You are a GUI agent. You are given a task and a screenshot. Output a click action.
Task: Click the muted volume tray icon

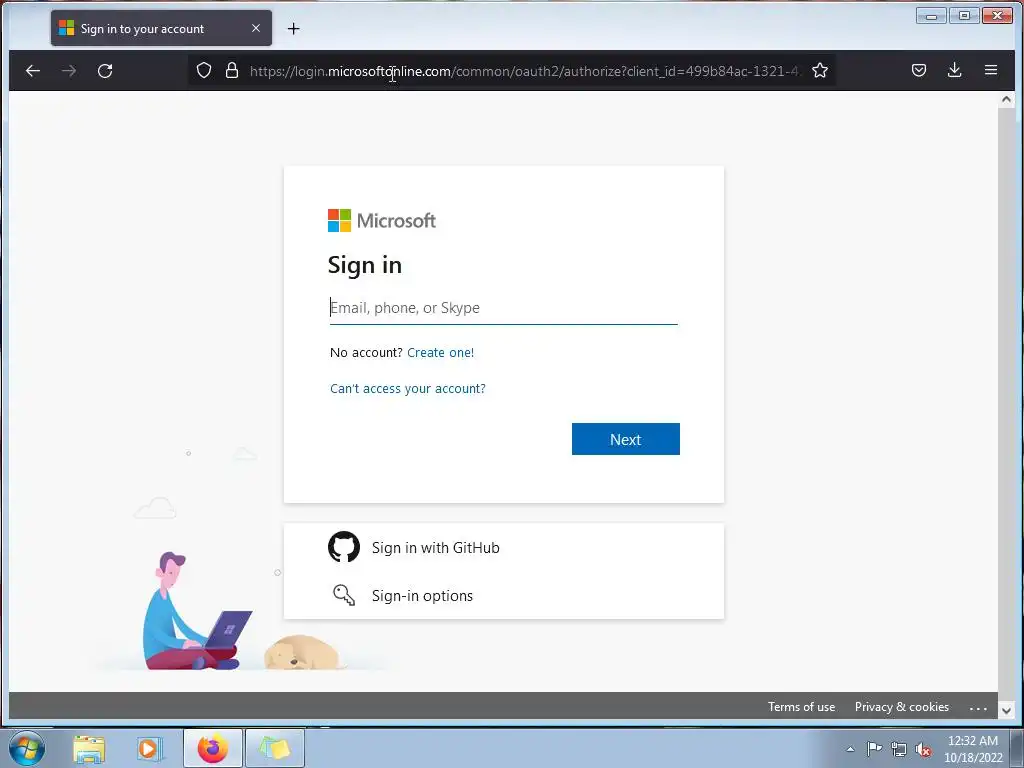(923, 749)
